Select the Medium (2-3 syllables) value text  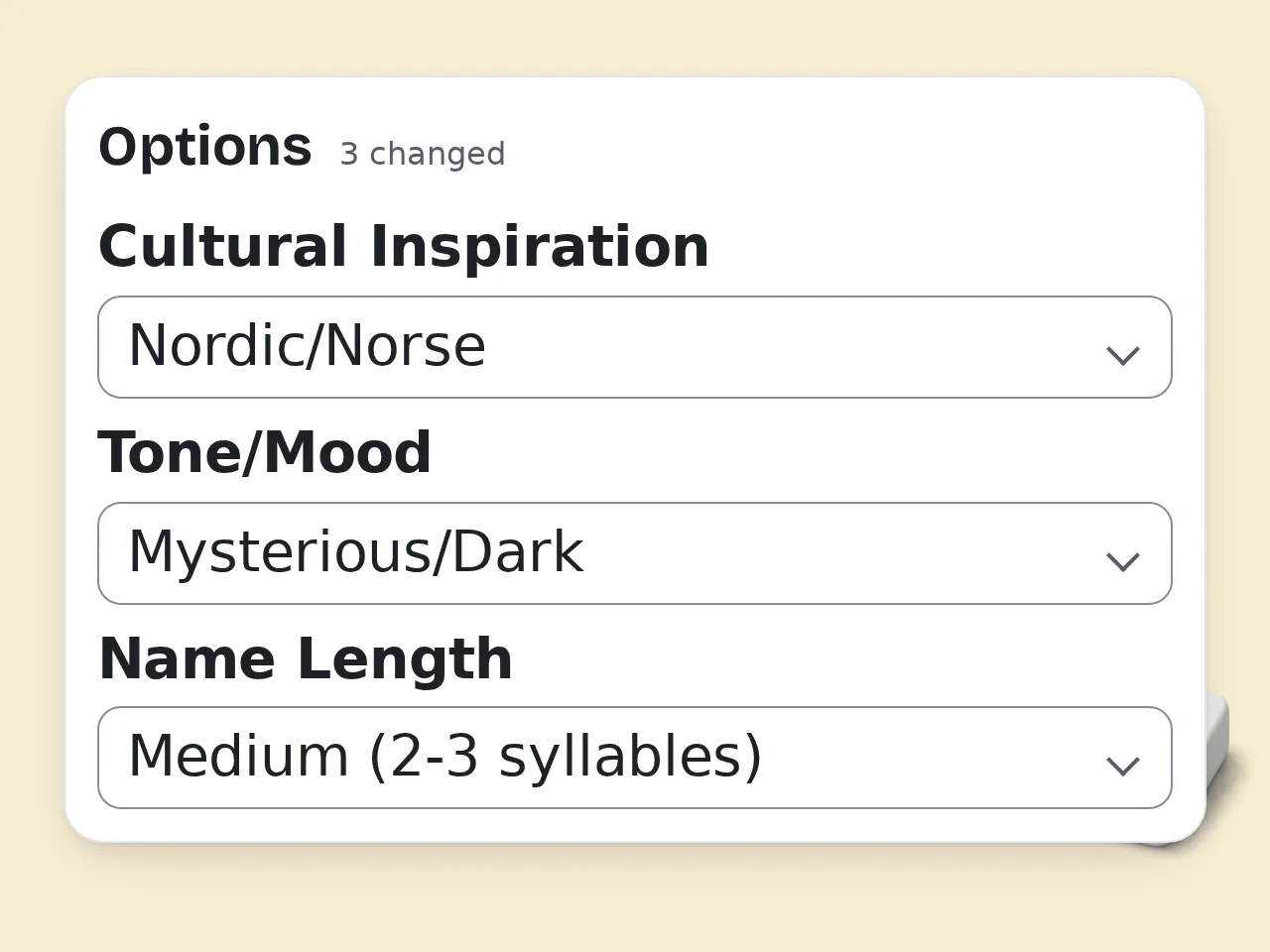445,756
